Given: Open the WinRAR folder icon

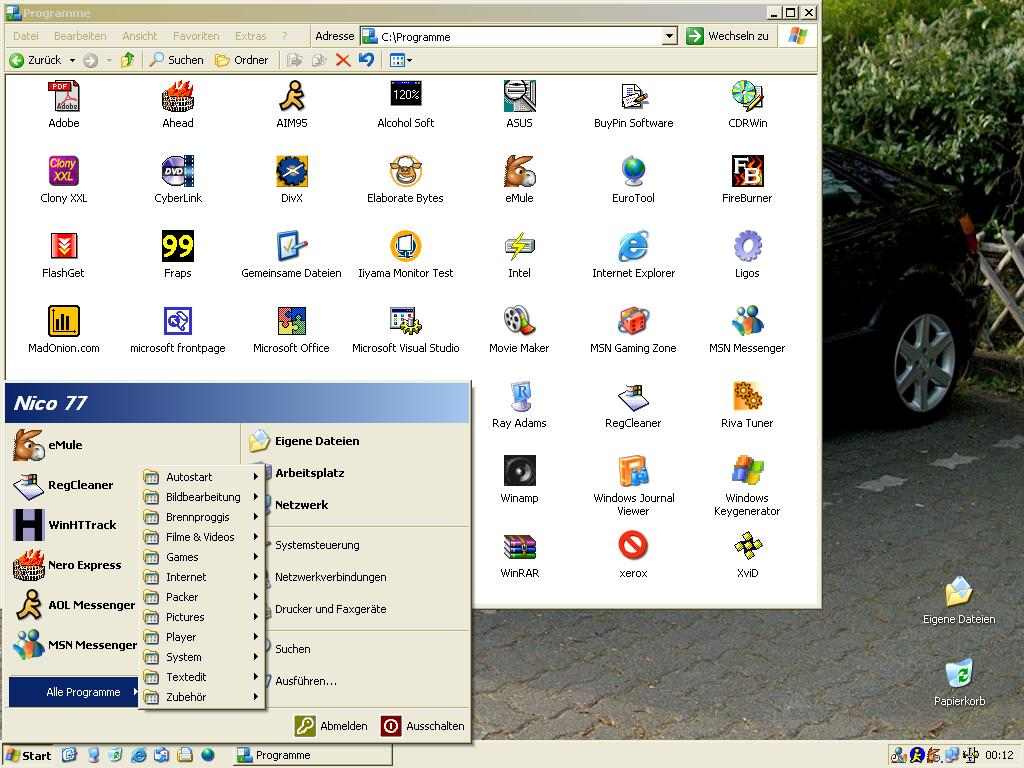Looking at the screenshot, I should pyautogui.click(x=519, y=546).
